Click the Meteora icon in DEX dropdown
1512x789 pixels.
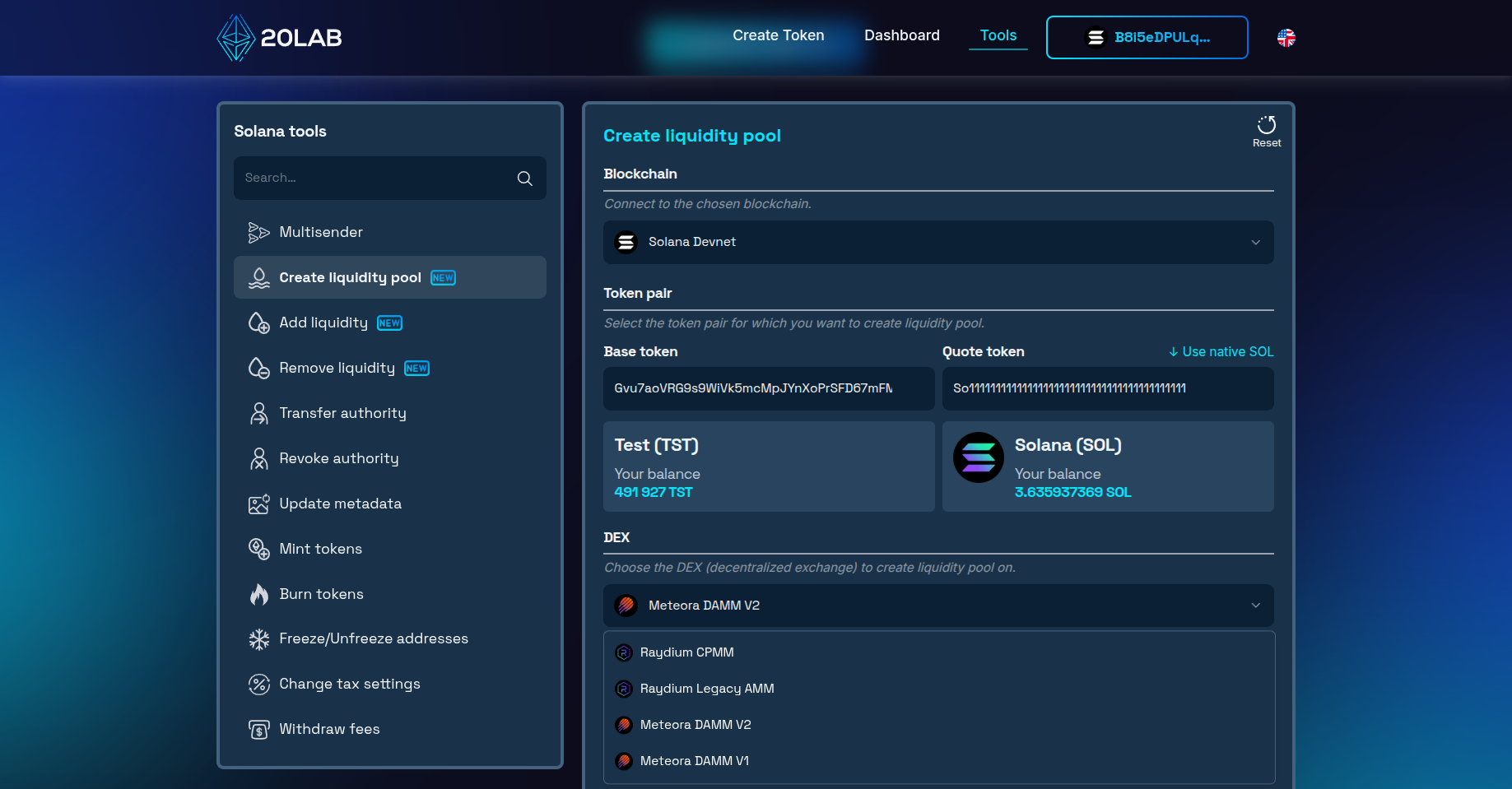[626, 606]
